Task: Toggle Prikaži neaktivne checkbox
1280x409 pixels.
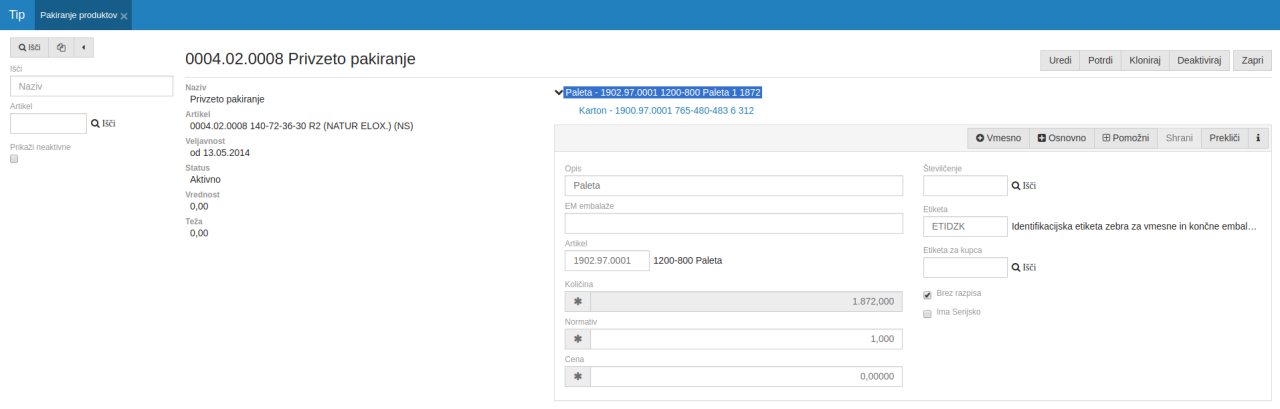Action: point(15,159)
